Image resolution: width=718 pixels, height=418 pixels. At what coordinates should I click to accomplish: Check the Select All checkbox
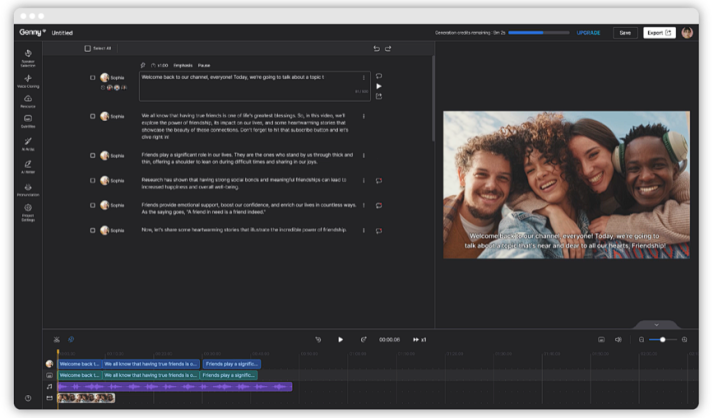(87, 48)
